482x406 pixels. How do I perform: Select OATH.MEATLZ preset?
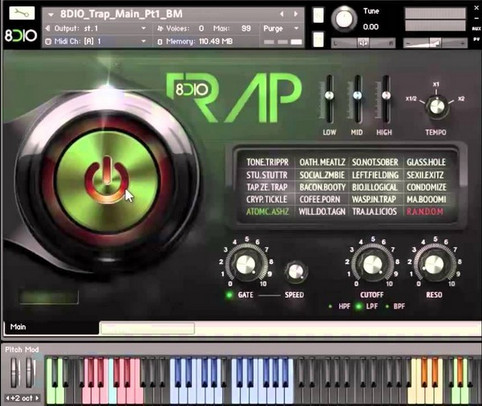pyautogui.click(x=322, y=162)
